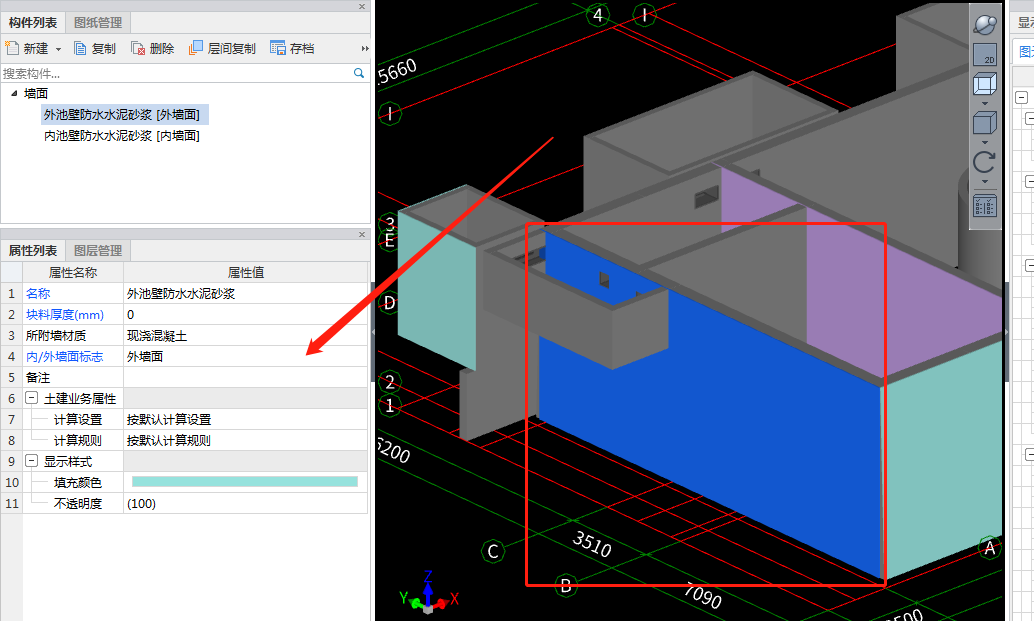Select the 备注 property row label
The height and width of the screenshot is (621, 1034).
coord(38,378)
